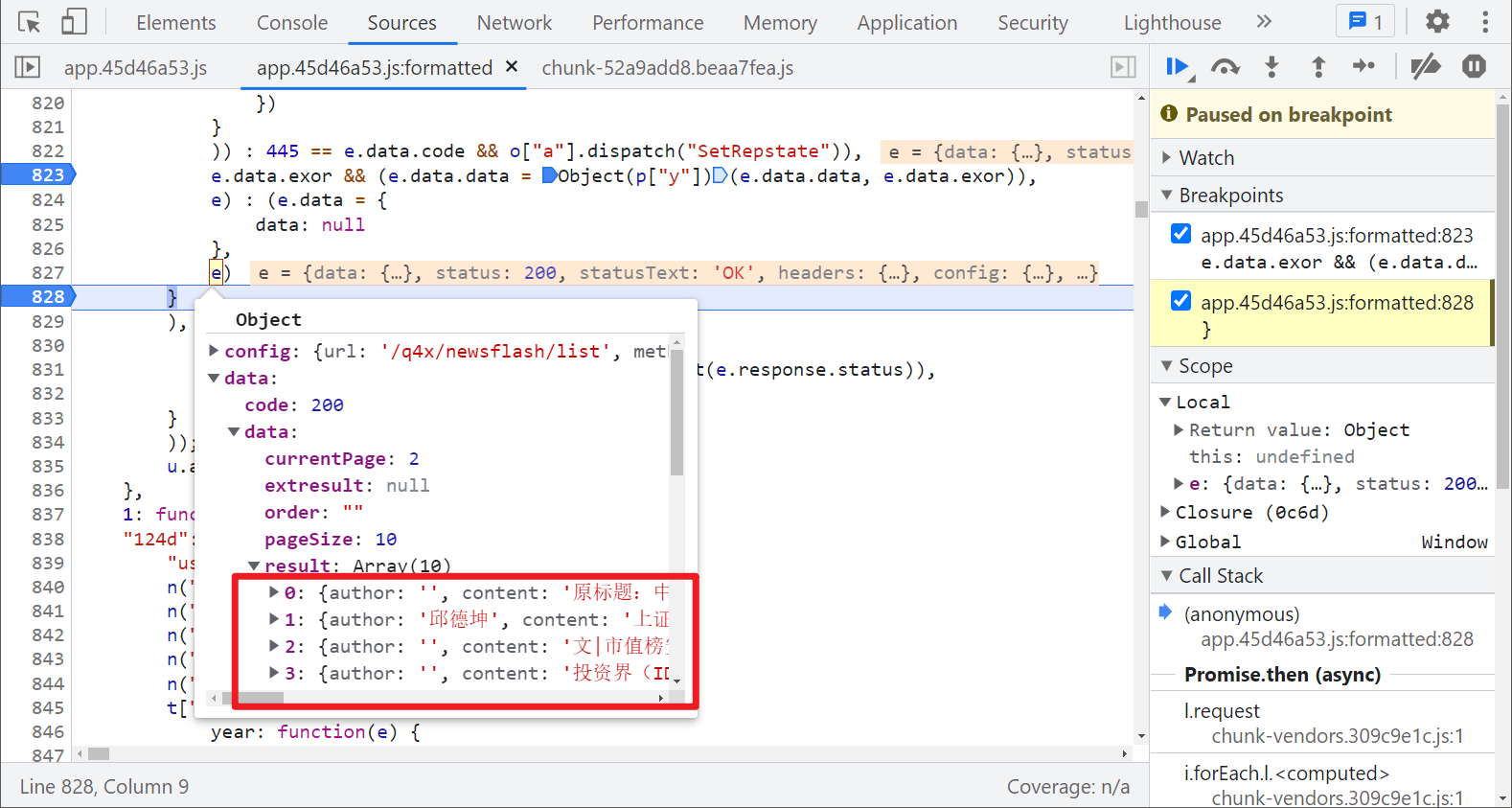Deactivate all breakpoints

point(1426,67)
